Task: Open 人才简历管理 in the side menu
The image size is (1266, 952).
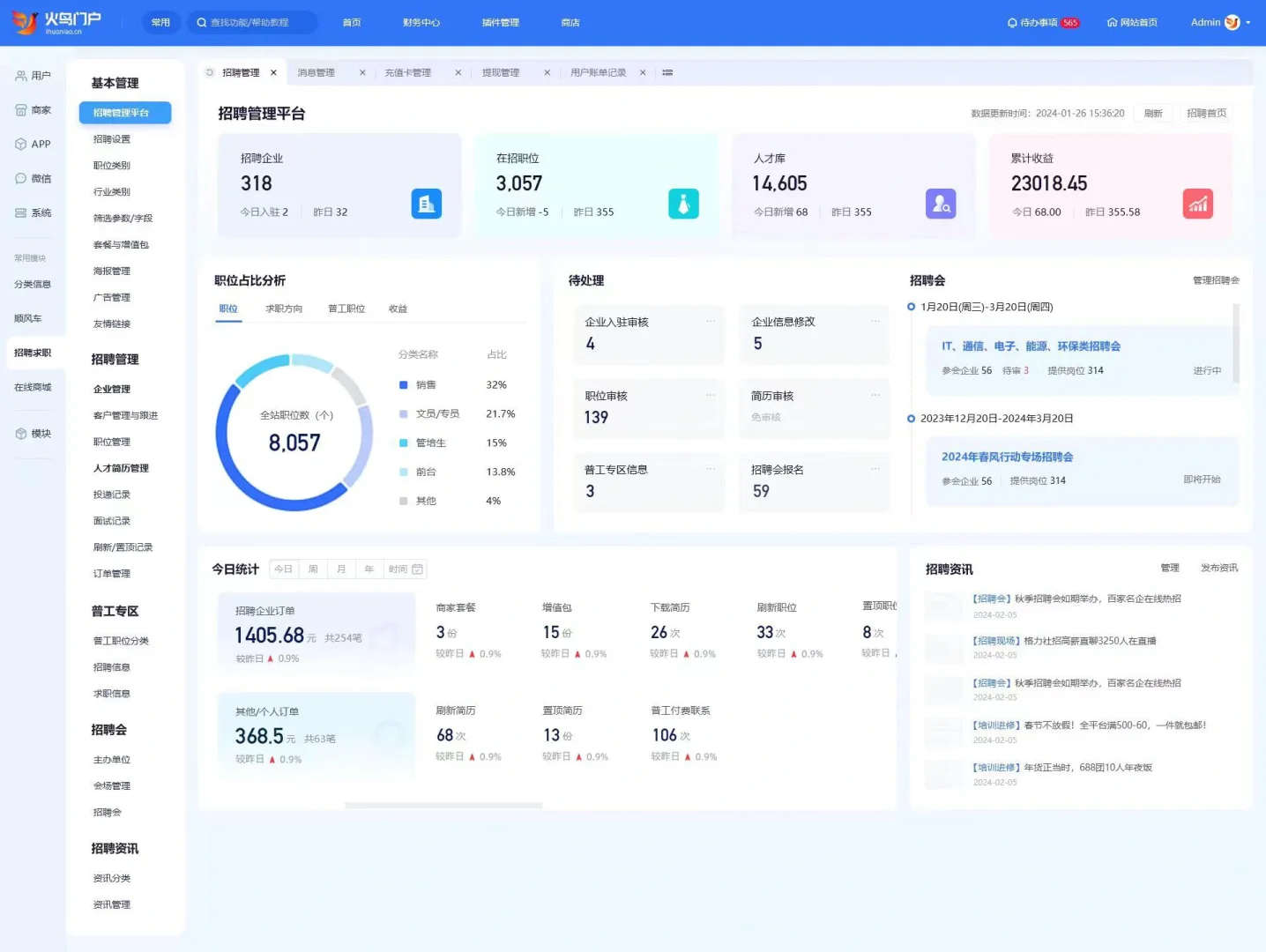Action: 121,468
